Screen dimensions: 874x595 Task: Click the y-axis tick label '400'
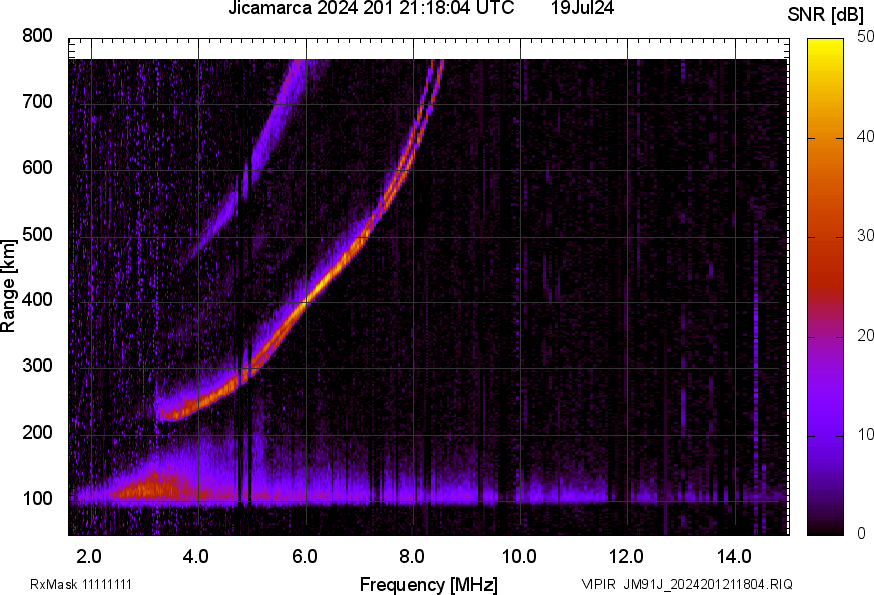tap(37, 299)
